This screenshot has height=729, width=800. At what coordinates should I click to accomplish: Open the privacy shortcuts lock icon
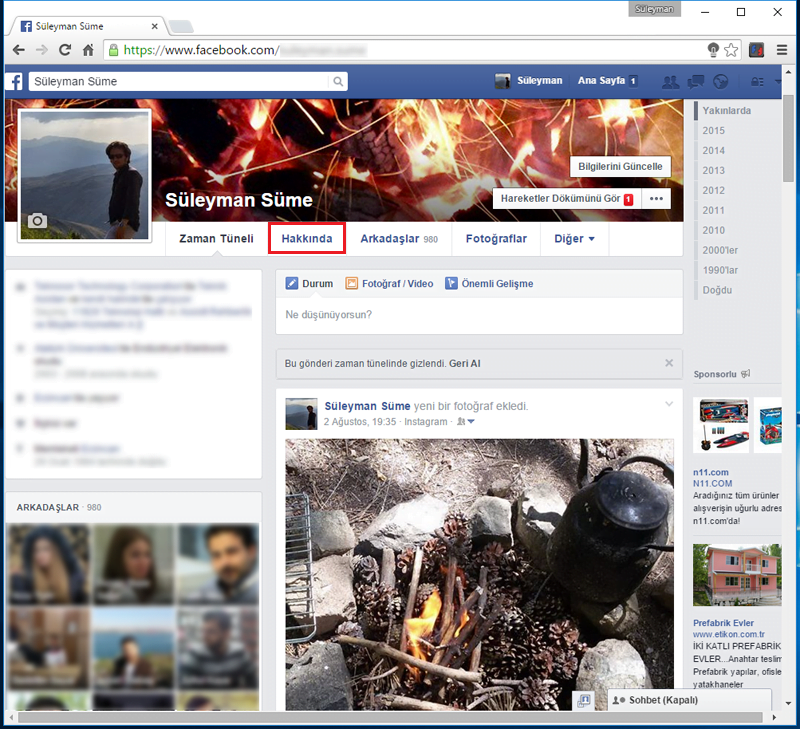click(x=756, y=82)
